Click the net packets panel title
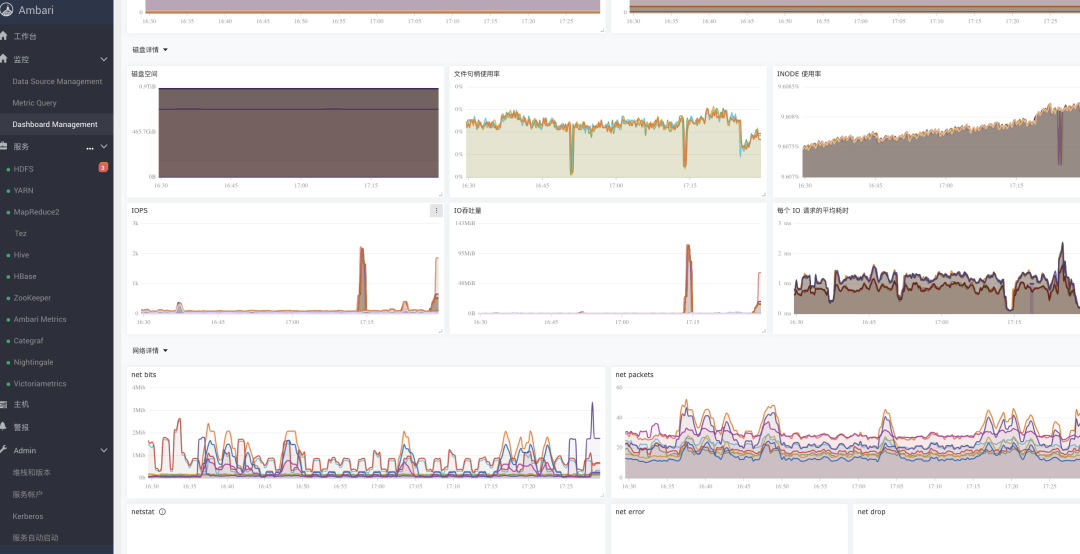The height and width of the screenshot is (554, 1080). (634, 375)
